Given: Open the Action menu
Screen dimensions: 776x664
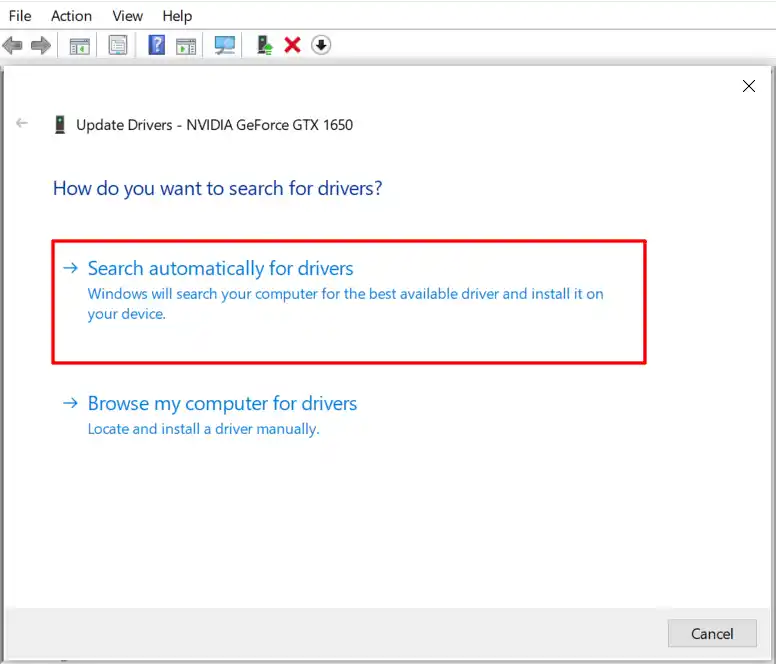Looking at the screenshot, I should click(71, 16).
